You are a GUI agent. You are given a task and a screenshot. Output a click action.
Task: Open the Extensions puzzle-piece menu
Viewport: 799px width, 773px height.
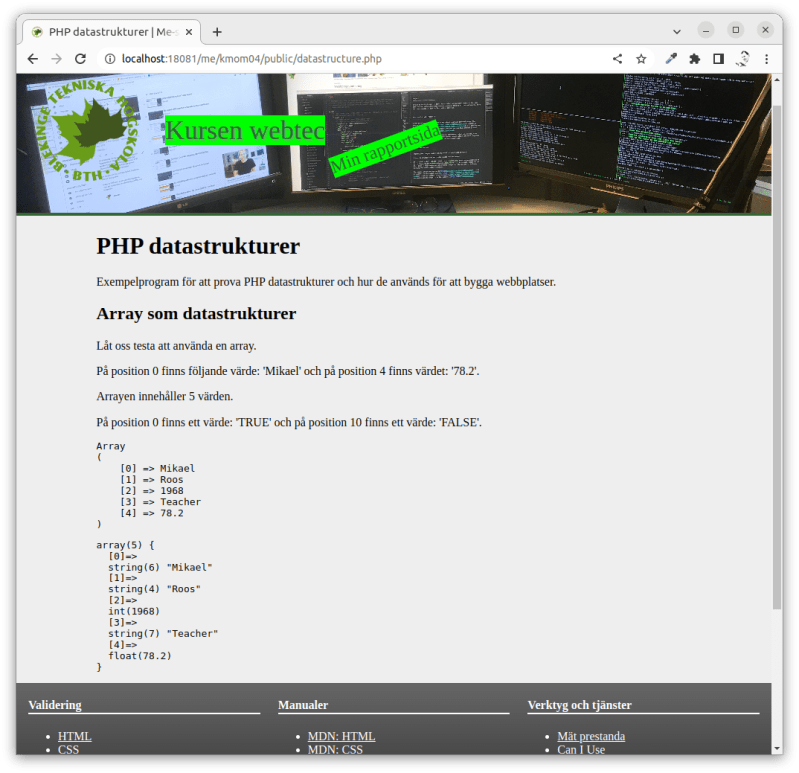(695, 59)
